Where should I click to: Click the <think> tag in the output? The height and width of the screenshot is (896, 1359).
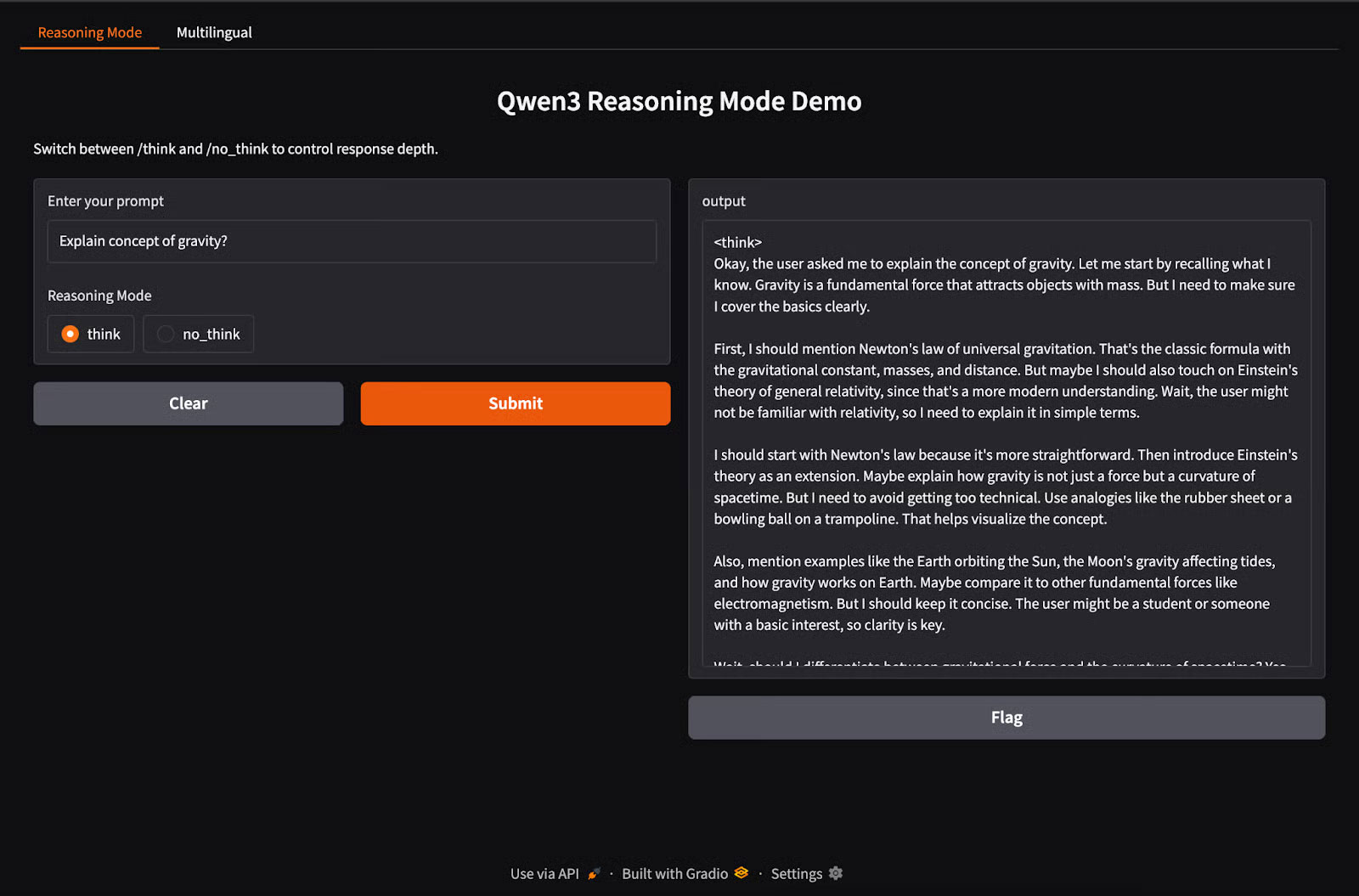[737, 242]
